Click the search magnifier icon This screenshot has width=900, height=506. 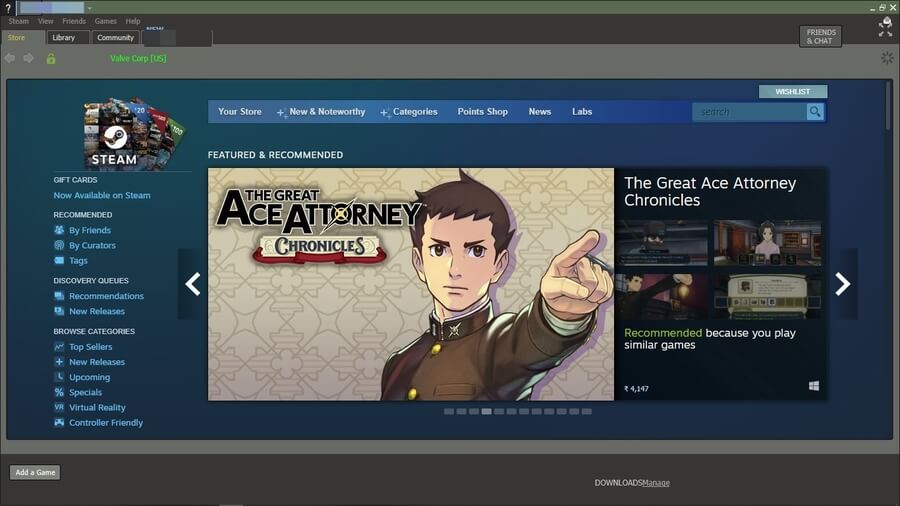tap(815, 112)
